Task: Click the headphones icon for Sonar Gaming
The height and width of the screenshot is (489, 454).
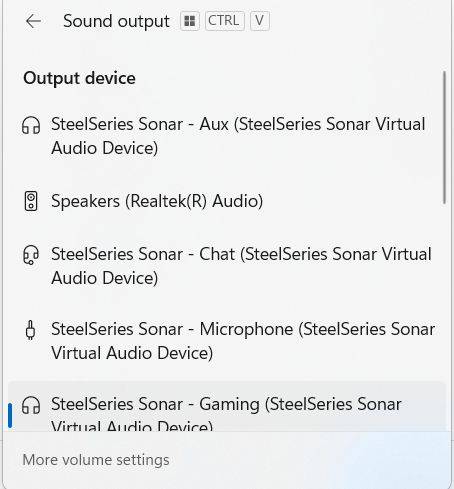Action: (31, 405)
